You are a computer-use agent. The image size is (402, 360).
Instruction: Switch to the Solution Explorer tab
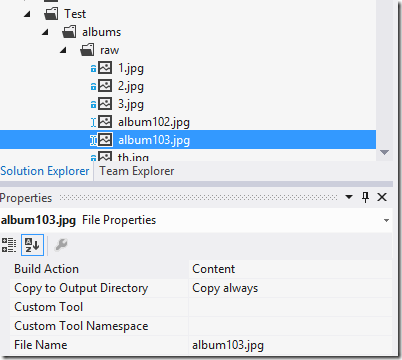45,171
